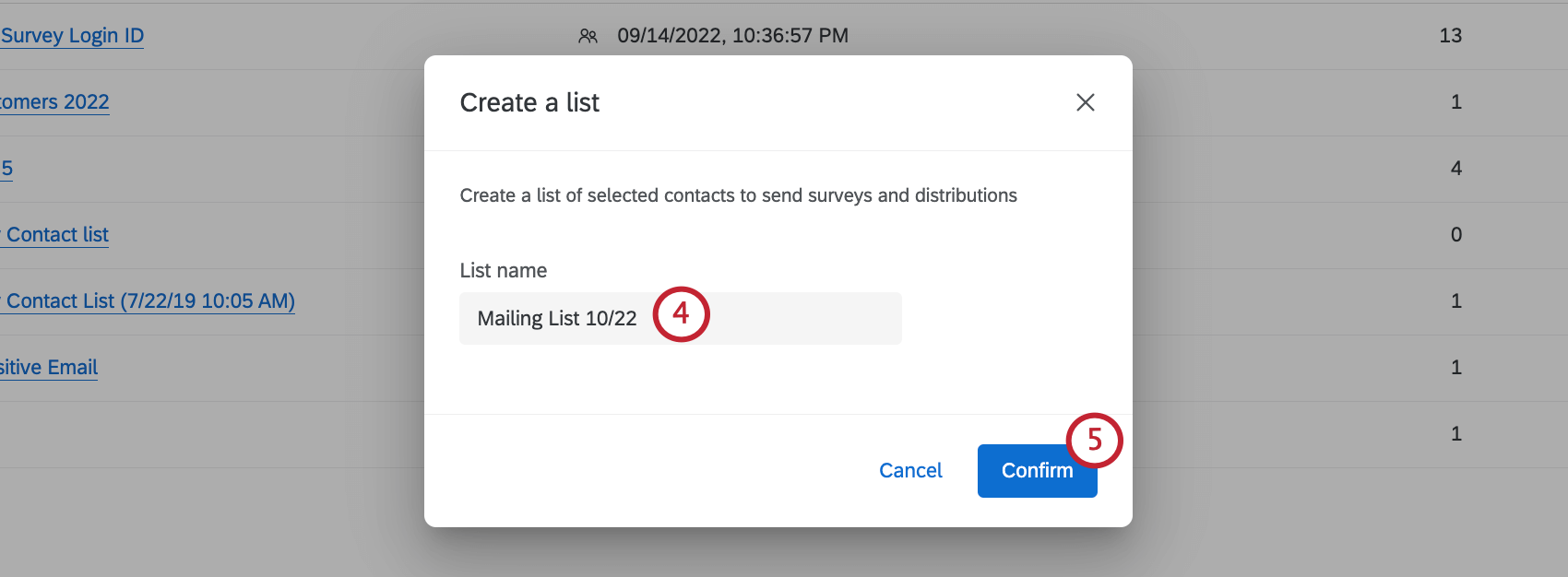The width and height of the screenshot is (1568, 577).
Task: Click the step 5 annotation circle
Action: pyautogui.click(x=1094, y=440)
